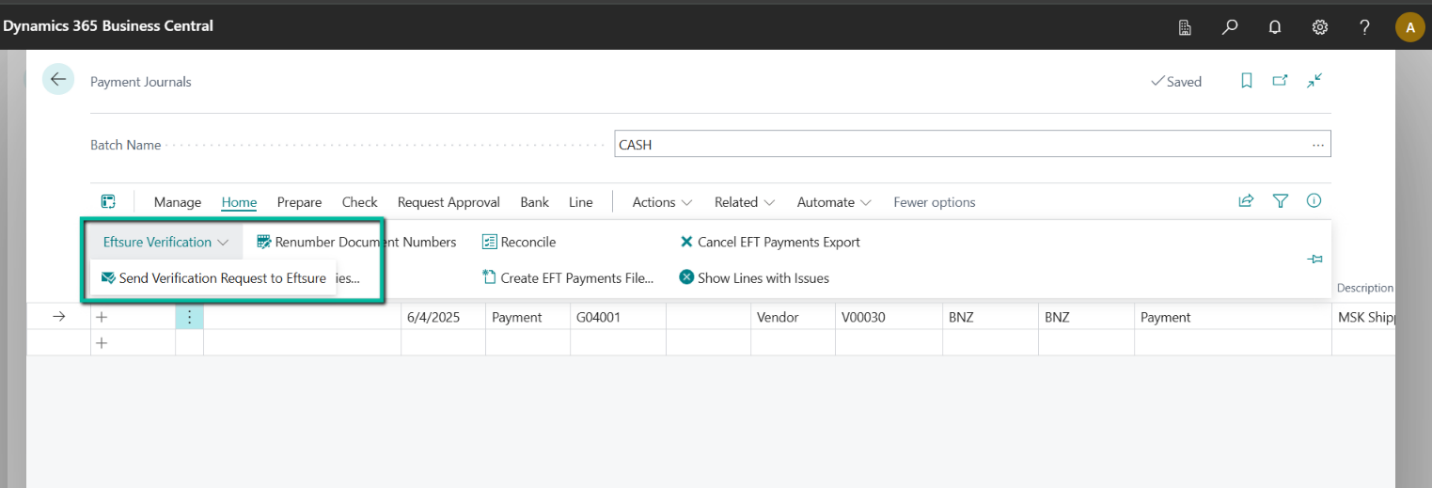
Task: Click the Reconcile action
Action: coord(518,242)
